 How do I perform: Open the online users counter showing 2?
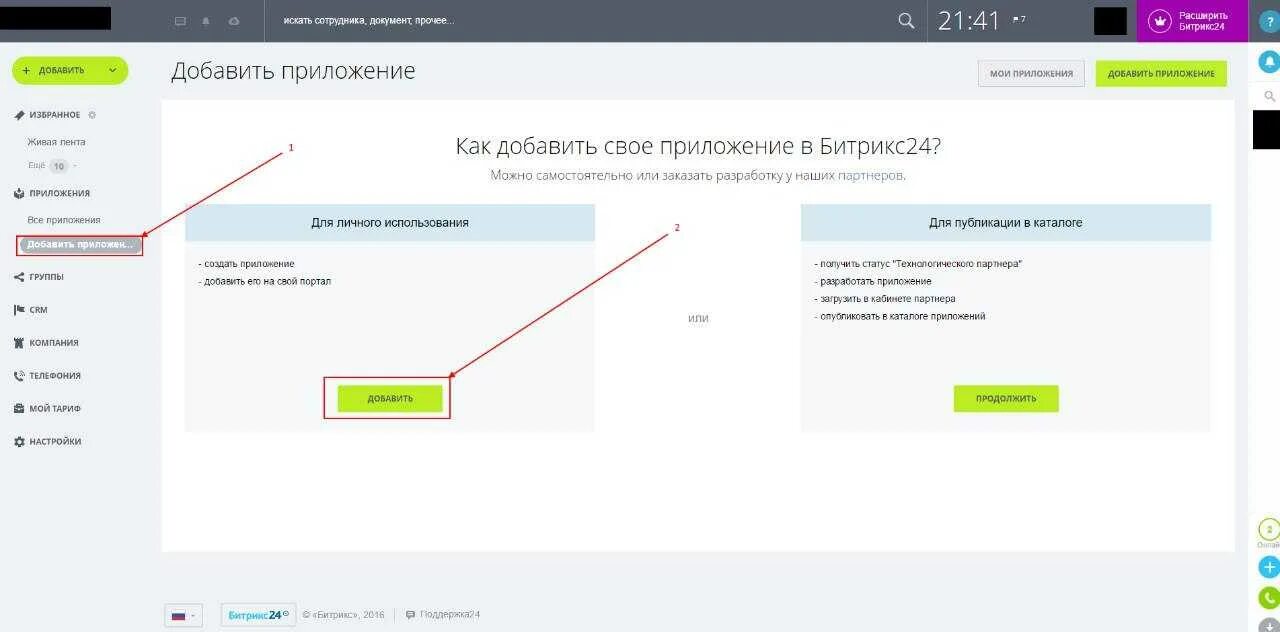1269,531
